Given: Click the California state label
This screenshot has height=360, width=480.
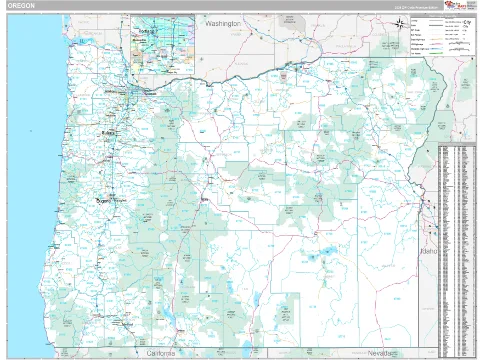Looking at the screenshot, I should tap(161, 353).
